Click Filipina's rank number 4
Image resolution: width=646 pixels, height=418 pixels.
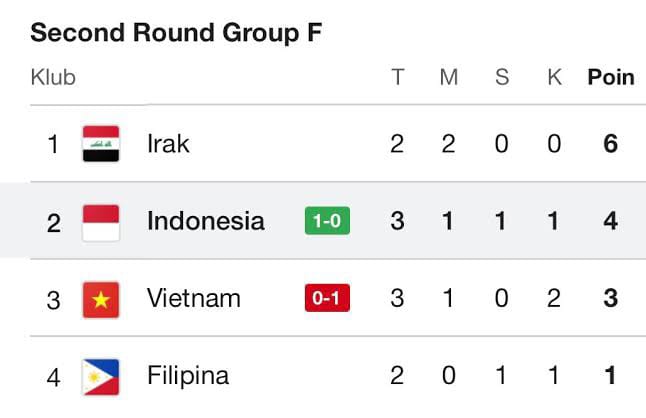click(54, 377)
